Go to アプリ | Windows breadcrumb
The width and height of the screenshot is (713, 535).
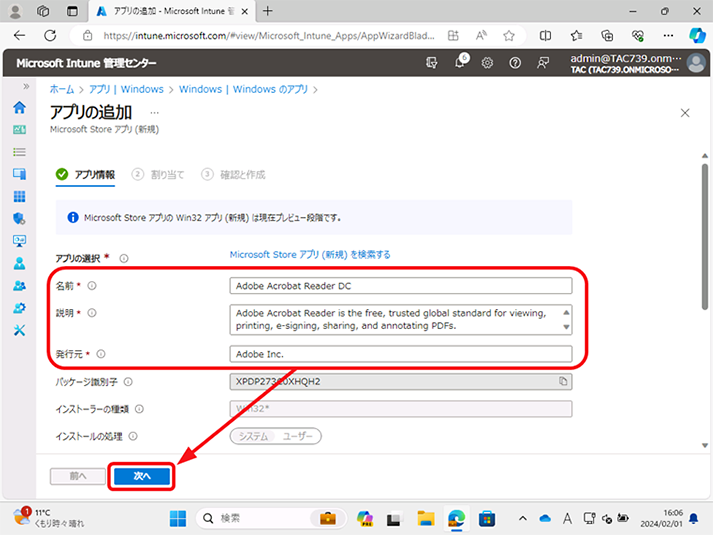pyautogui.click(x=126, y=89)
